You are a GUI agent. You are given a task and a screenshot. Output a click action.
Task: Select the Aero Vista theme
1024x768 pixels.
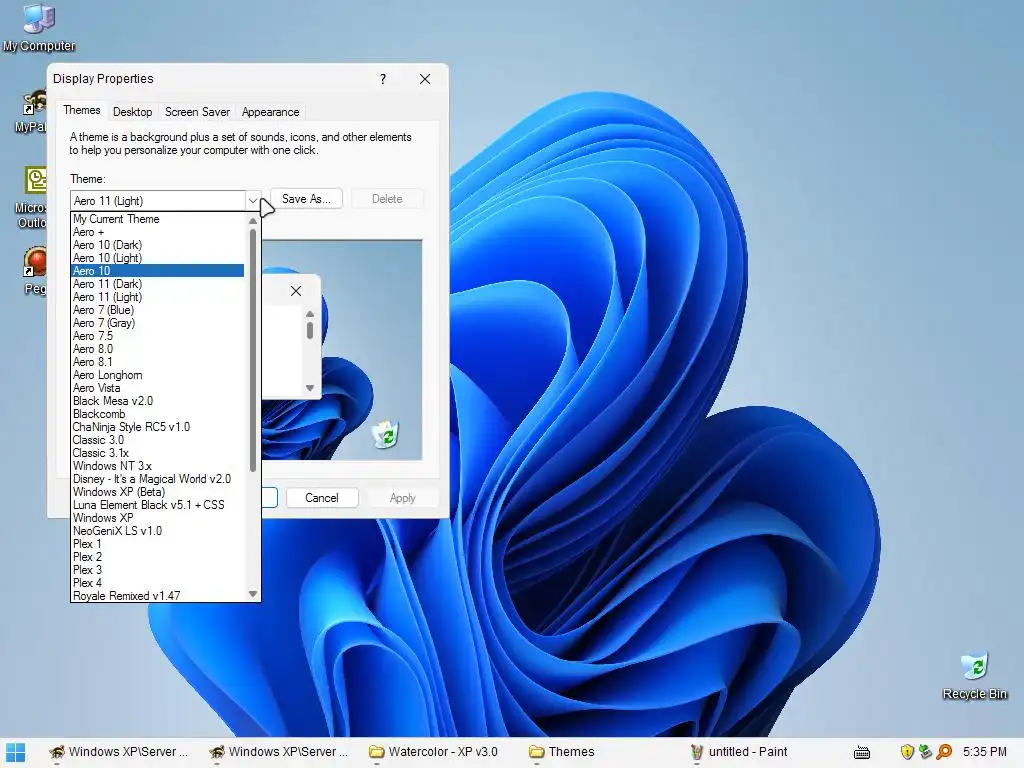157,388
